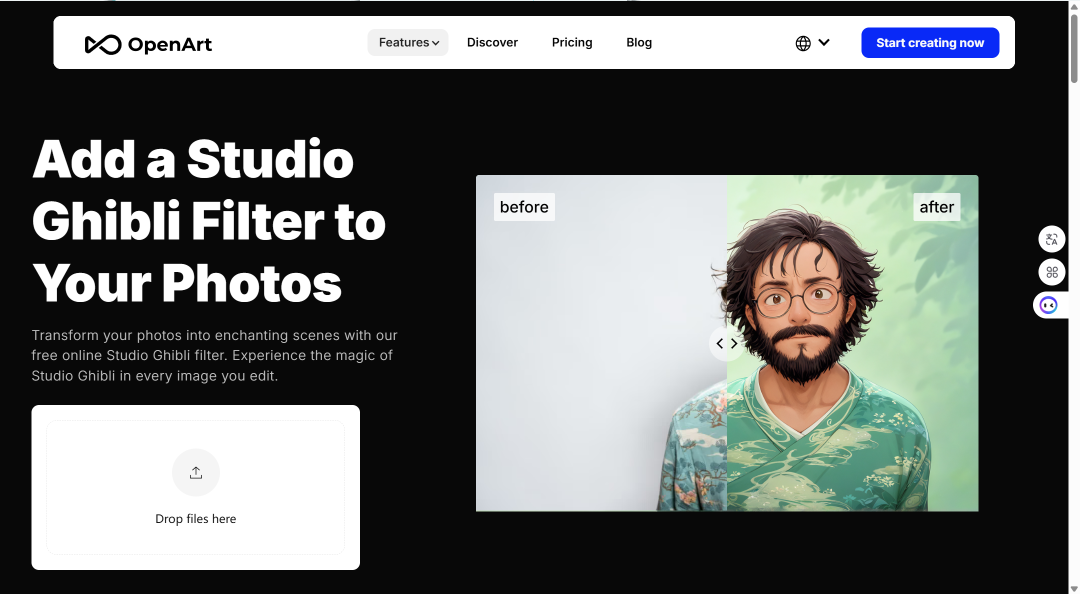This screenshot has height=594, width=1080.
Task: Click the after label on the image
Action: point(936,207)
